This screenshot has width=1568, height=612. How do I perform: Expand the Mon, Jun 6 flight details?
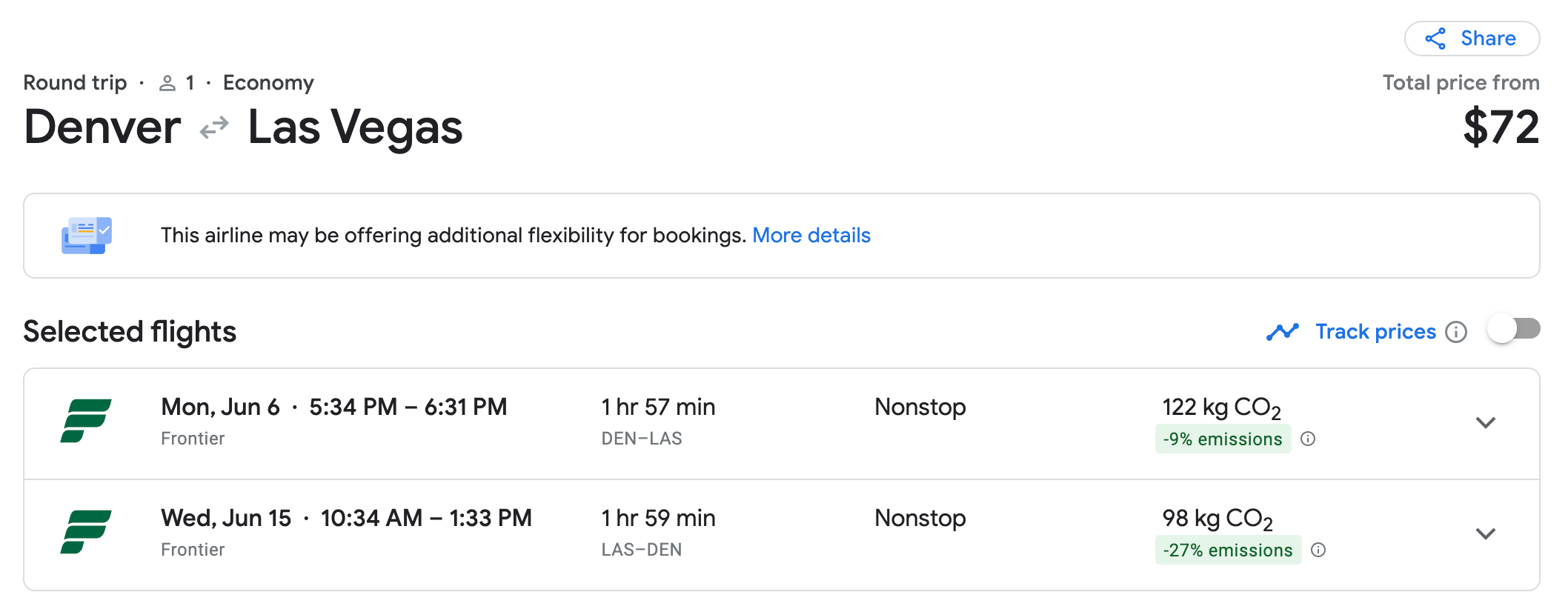[x=1485, y=423]
